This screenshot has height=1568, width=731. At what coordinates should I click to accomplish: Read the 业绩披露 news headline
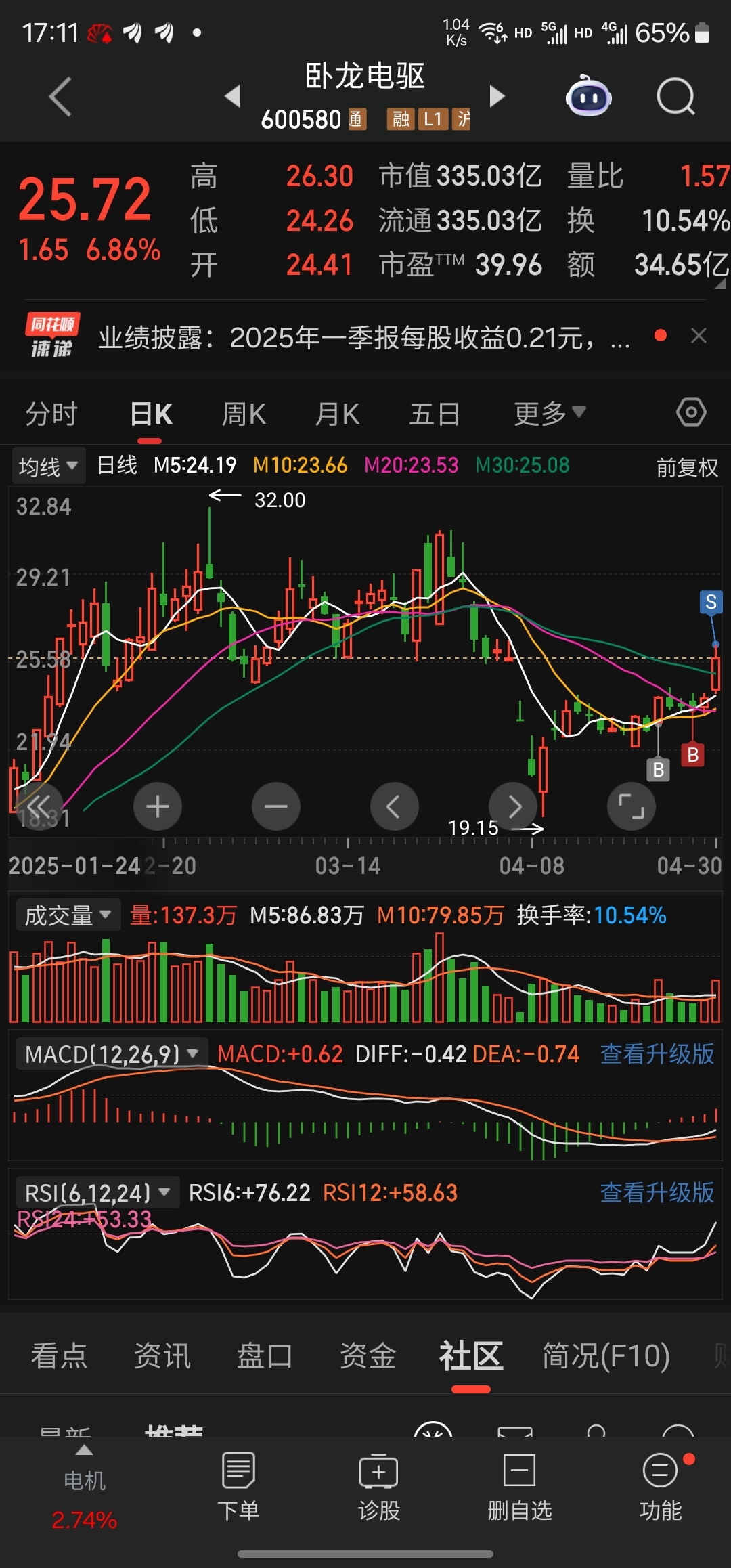(364, 337)
